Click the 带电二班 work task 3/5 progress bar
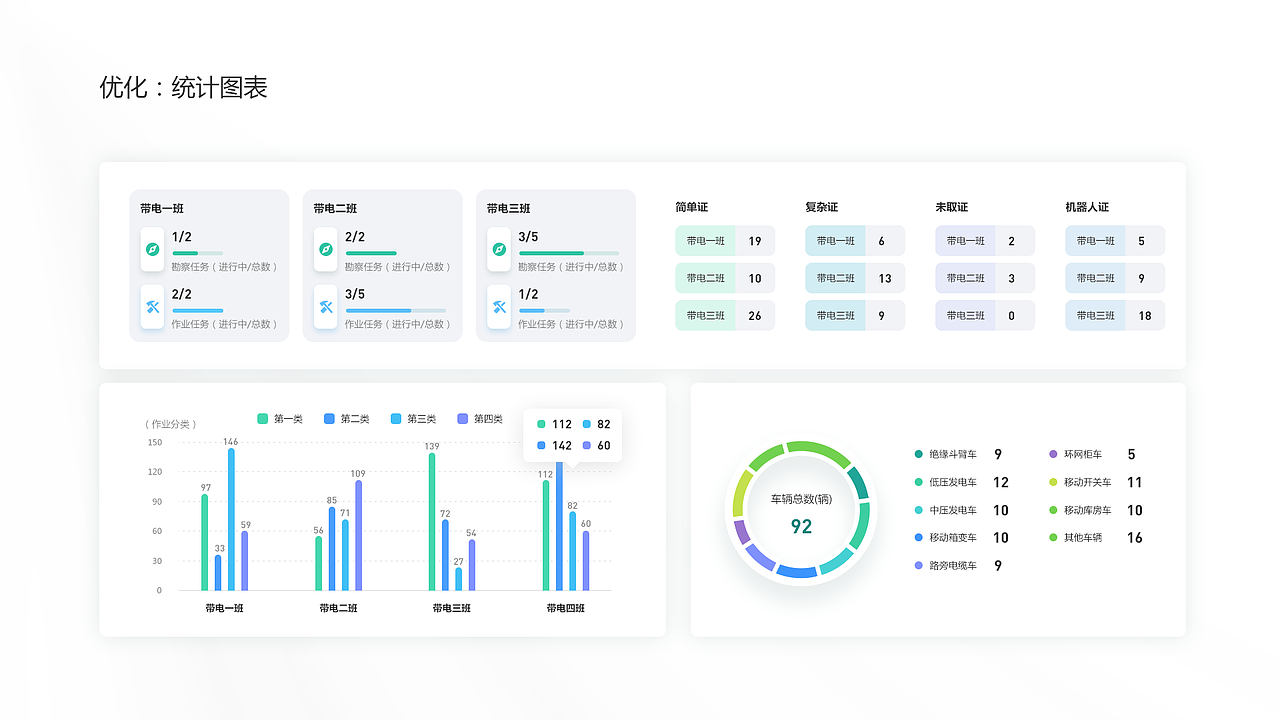The height and width of the screenshot is (720, 1280). tap(395, 310)
